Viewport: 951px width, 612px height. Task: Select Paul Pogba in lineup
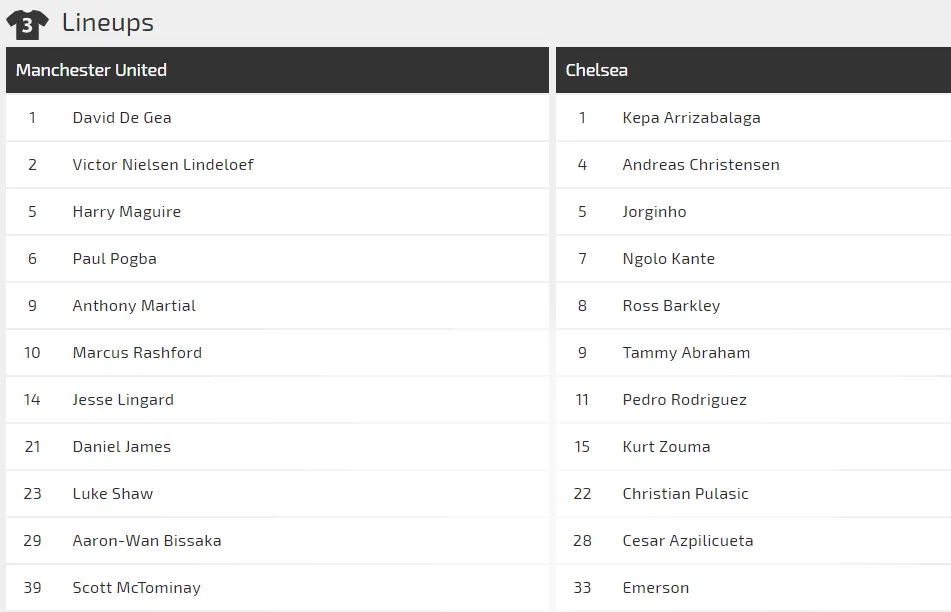(114, 258)
